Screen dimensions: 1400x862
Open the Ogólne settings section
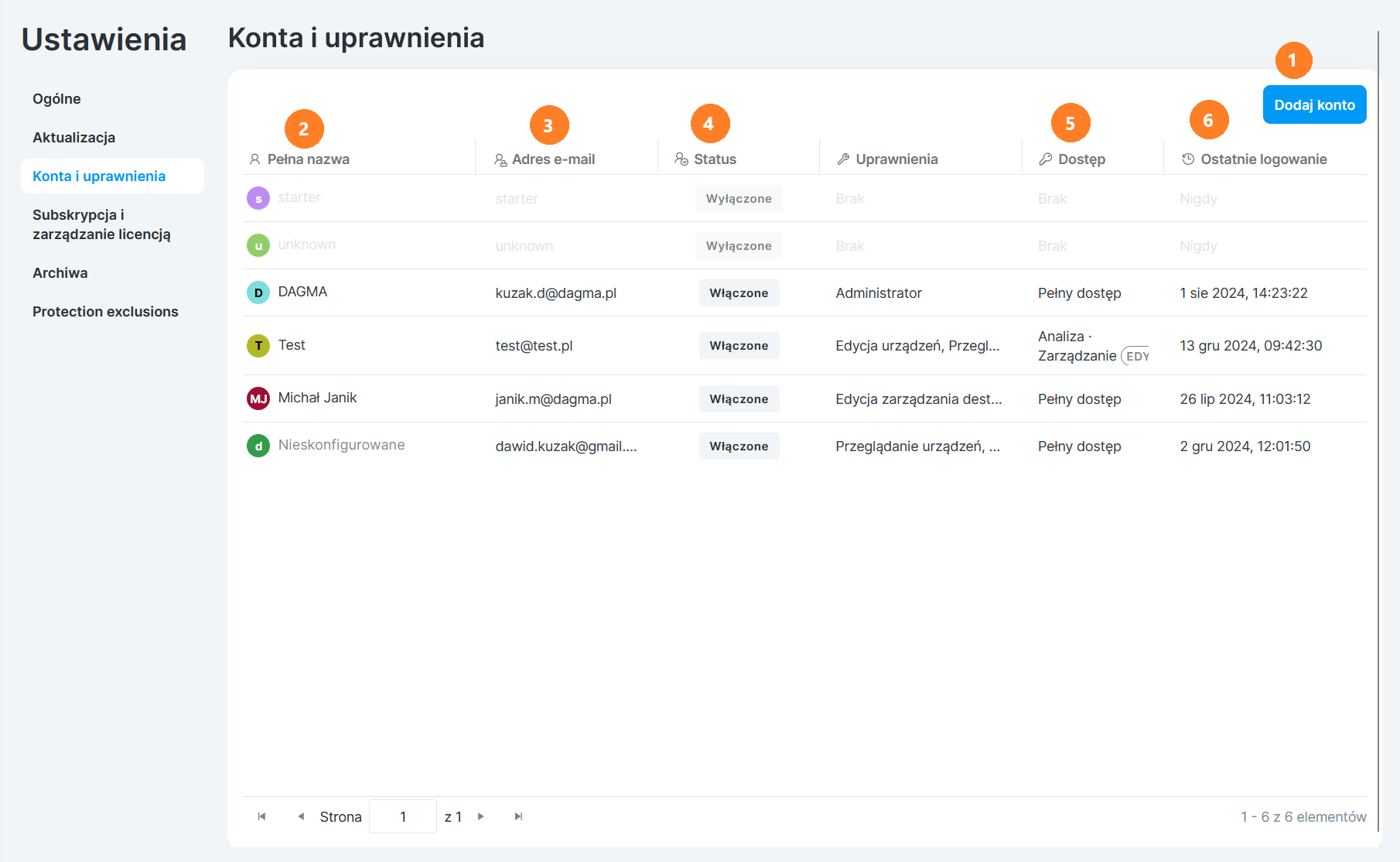point(56,99)
